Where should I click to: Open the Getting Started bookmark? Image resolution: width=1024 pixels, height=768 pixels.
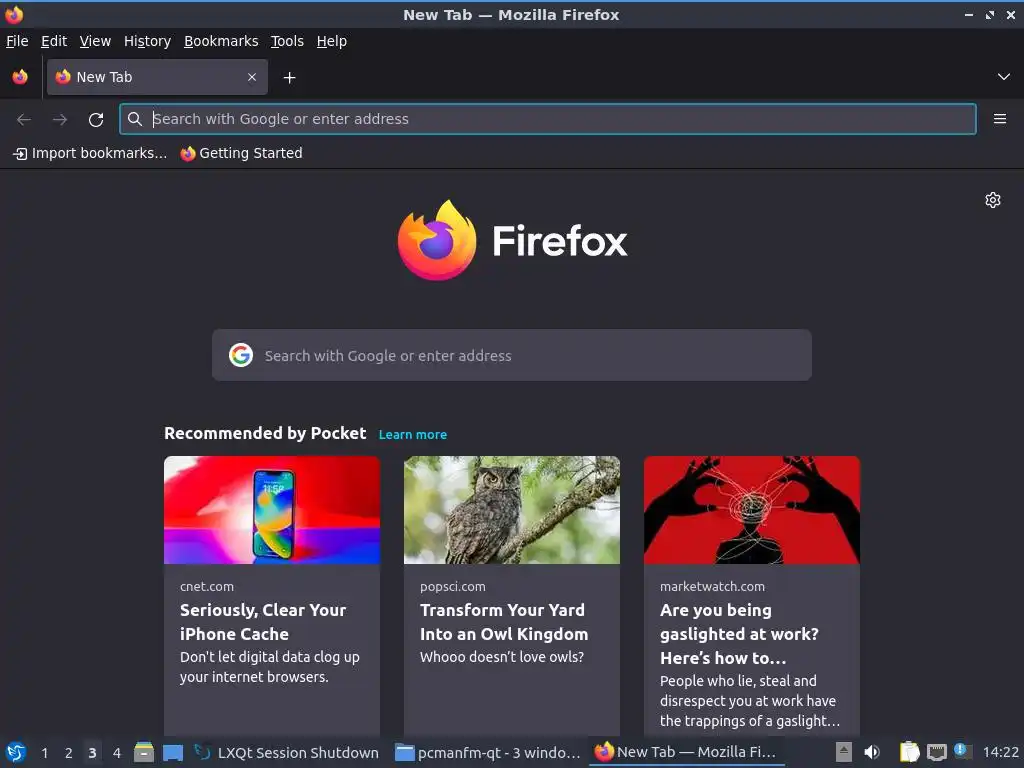pos(242,153)
